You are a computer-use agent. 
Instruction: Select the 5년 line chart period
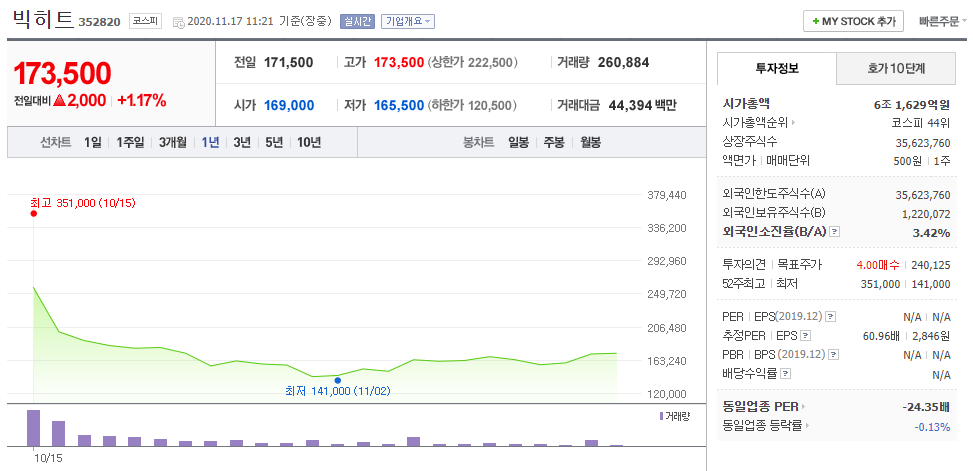click(274, 142)
